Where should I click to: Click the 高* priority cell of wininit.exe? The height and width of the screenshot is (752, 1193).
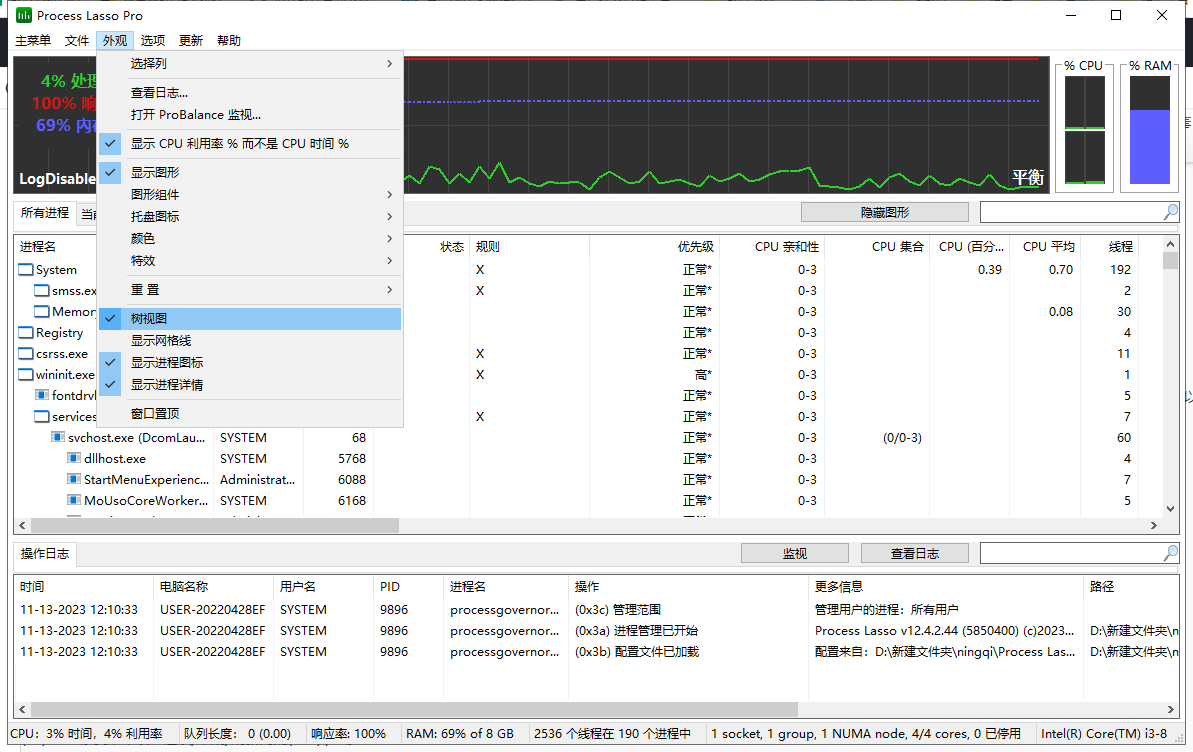[703, 374]
